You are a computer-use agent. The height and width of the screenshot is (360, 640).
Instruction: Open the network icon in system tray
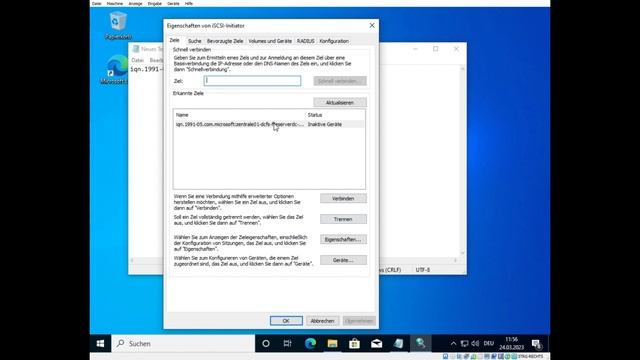pos(464,343)
